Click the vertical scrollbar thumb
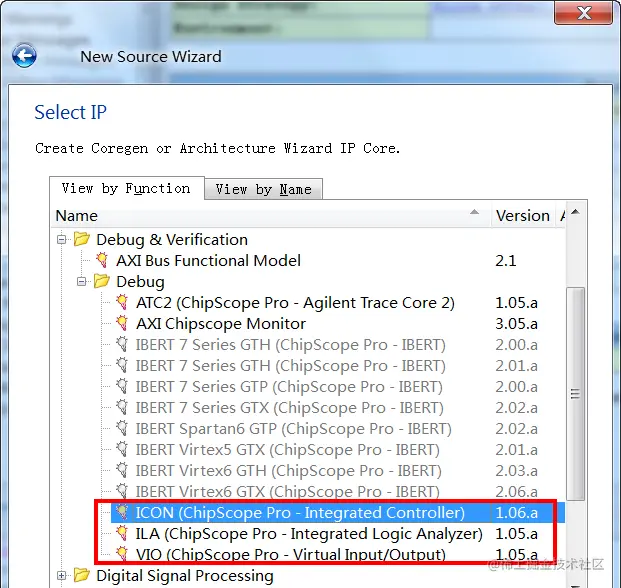This screenshot has height=588, width=621. tap(575, 394)
